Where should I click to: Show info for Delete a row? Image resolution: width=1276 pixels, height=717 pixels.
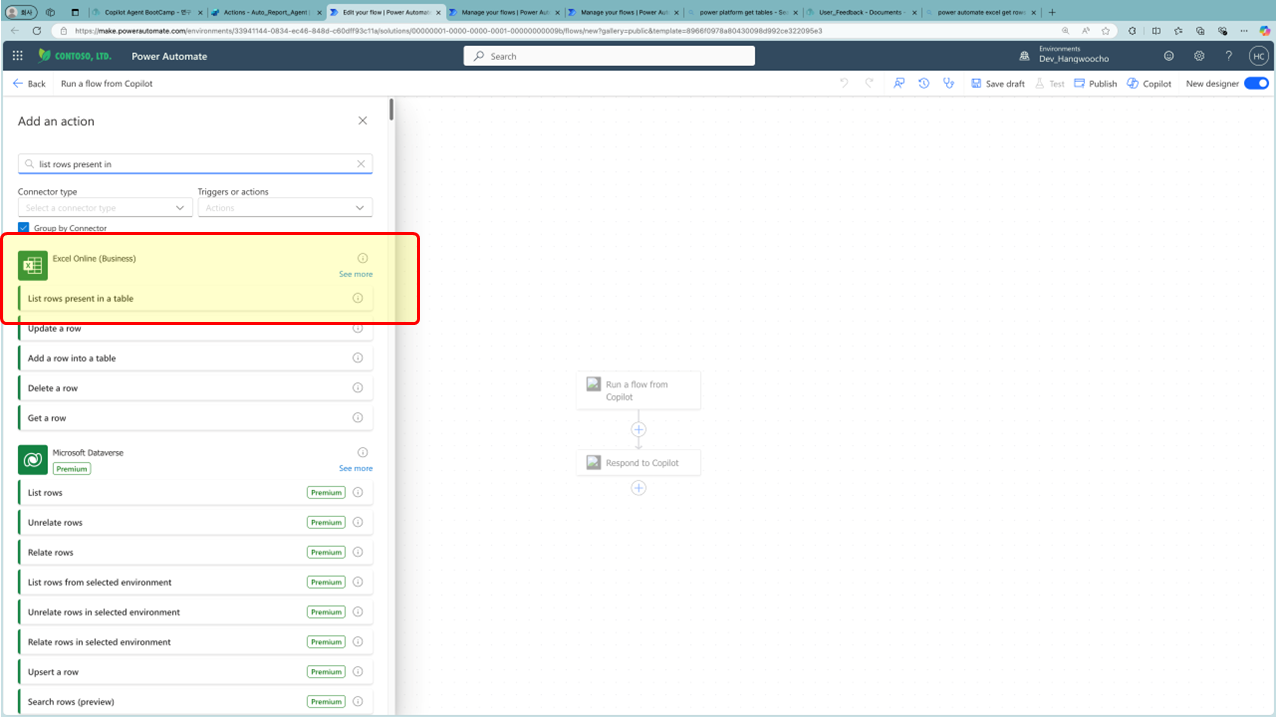coord(358,388)
